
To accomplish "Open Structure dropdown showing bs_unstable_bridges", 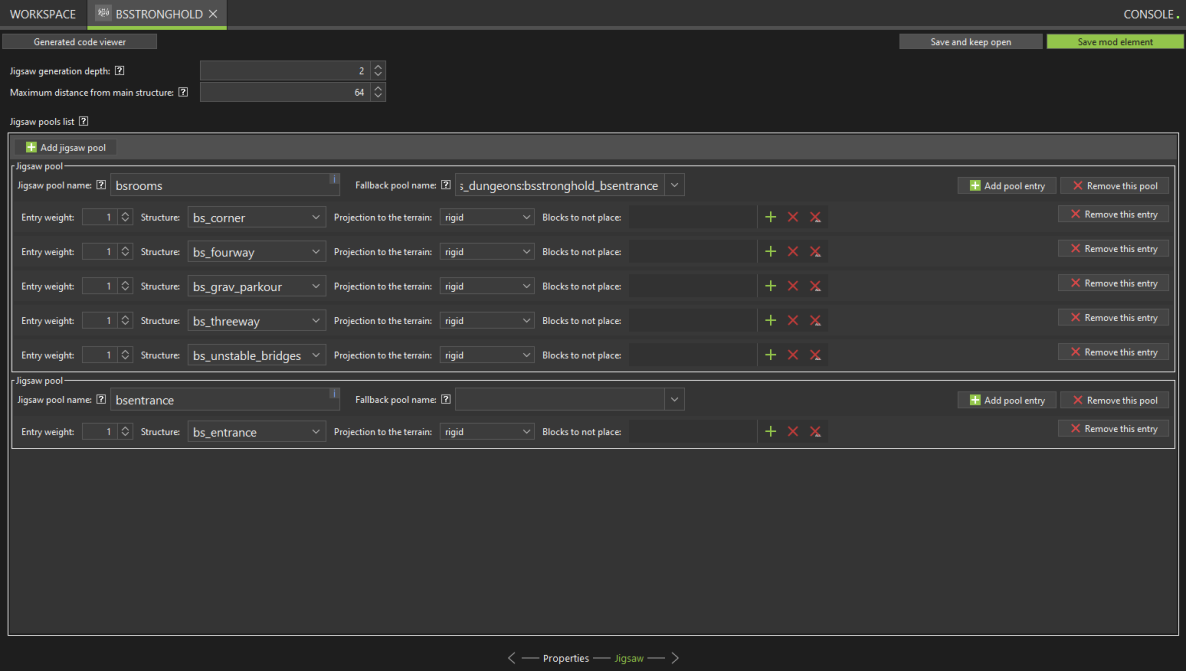I will [x=256, y=355].
